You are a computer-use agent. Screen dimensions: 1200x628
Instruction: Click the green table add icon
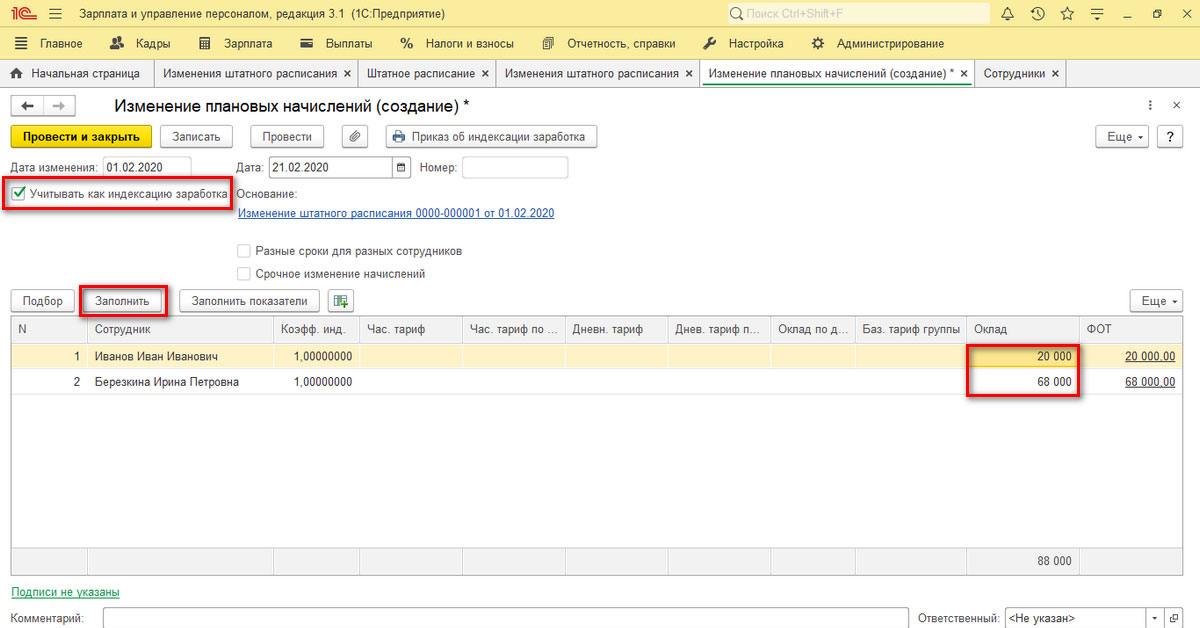tap(341, 301)
